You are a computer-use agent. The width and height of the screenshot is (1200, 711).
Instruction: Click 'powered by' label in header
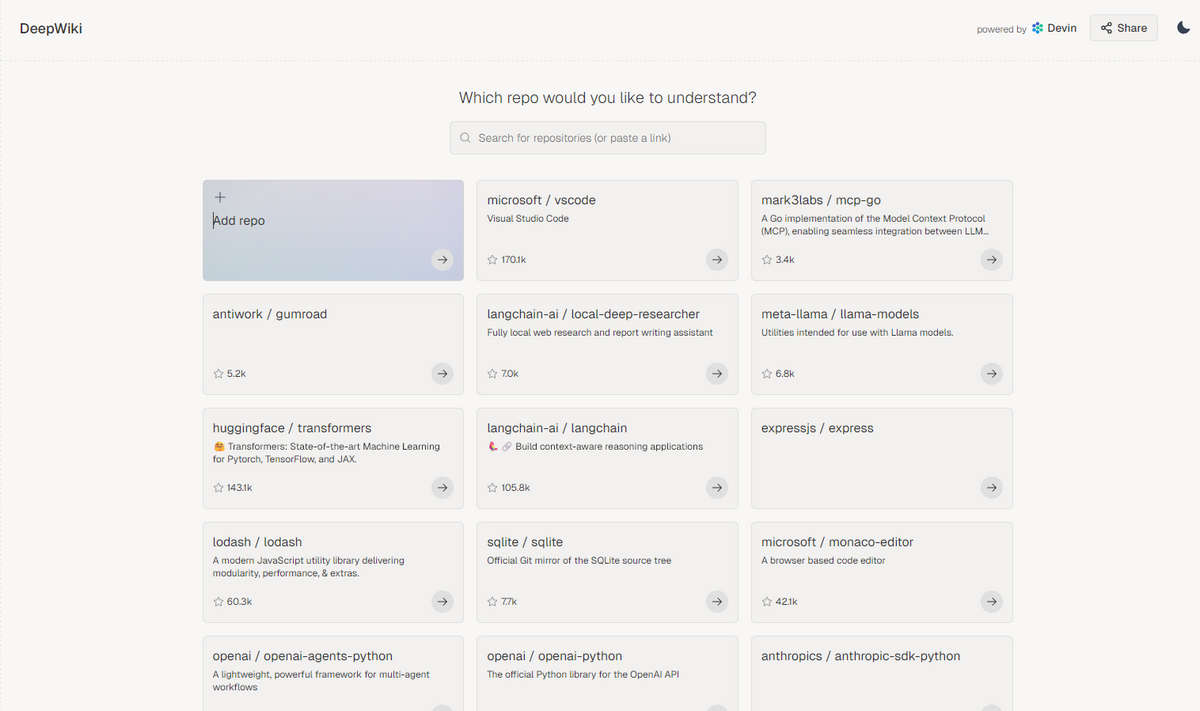coord(1002,29)
